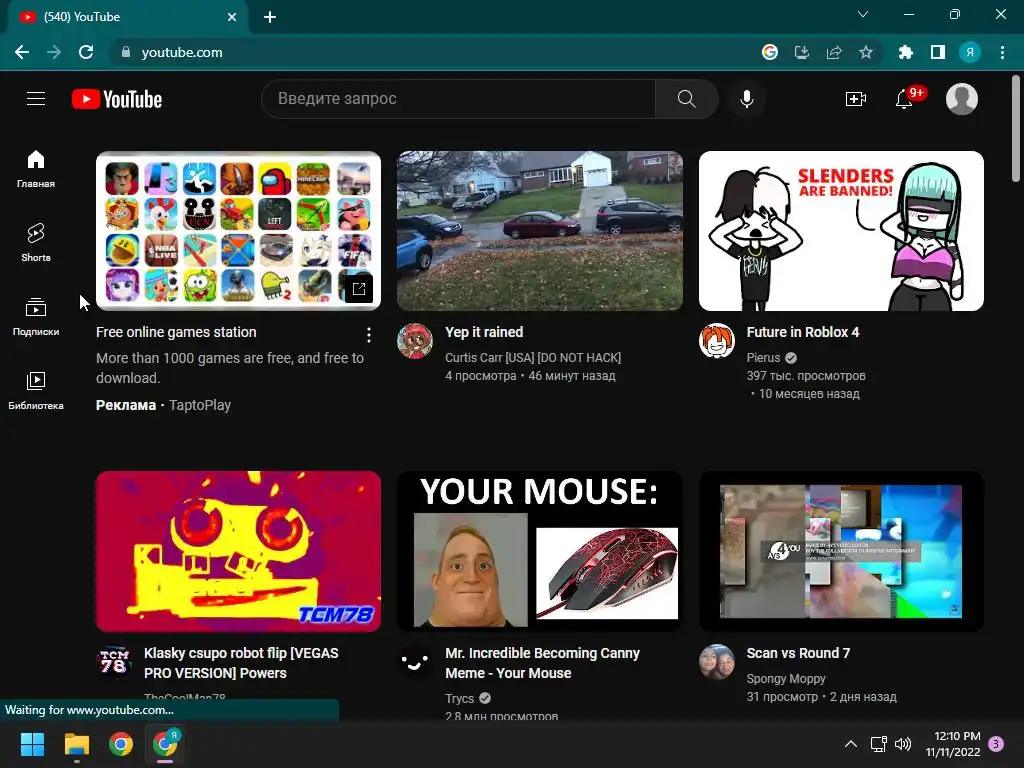Open the YouTube account avatar menu
The width and height of the screenshot is (1024, 768).
pyautogui.click(x=961, y=99)
